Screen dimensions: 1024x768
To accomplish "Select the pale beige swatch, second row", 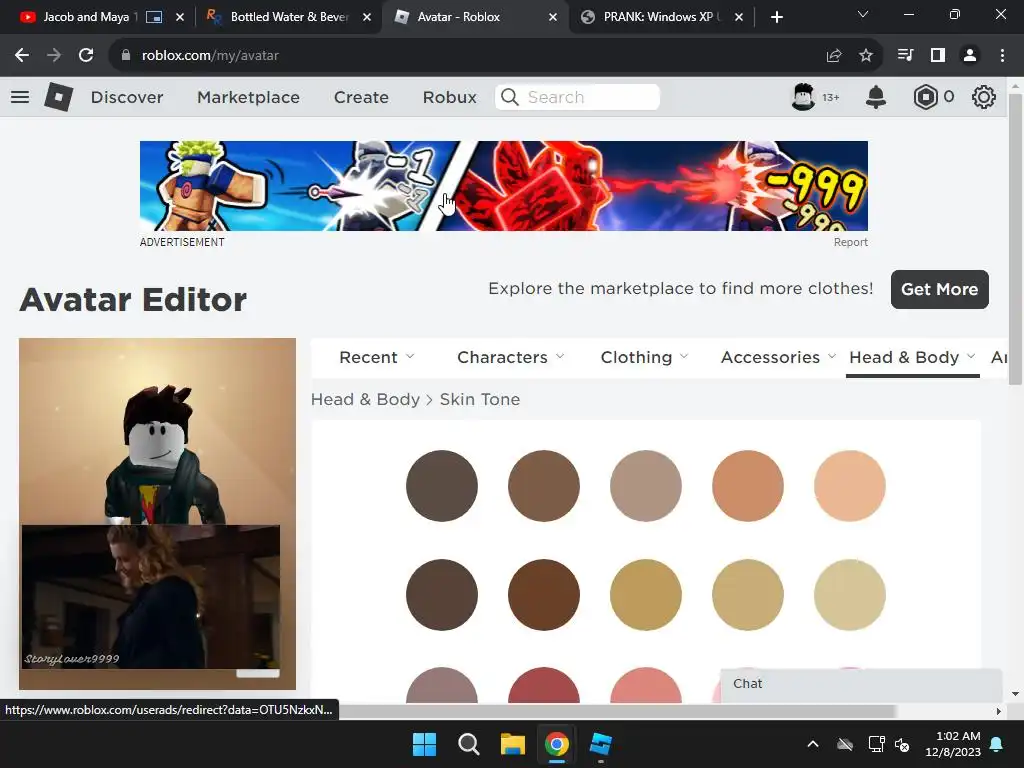I will (850, 595).
